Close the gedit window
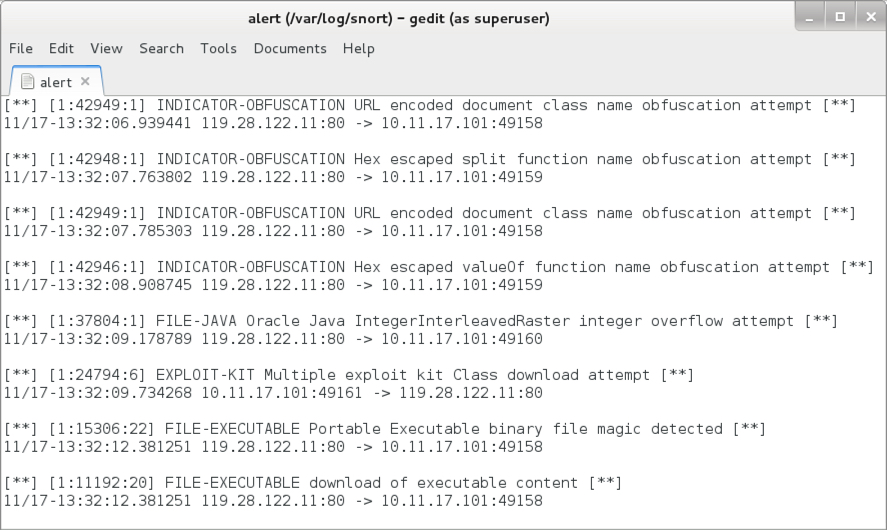This screenshot has height=530, width=887. 871,17
